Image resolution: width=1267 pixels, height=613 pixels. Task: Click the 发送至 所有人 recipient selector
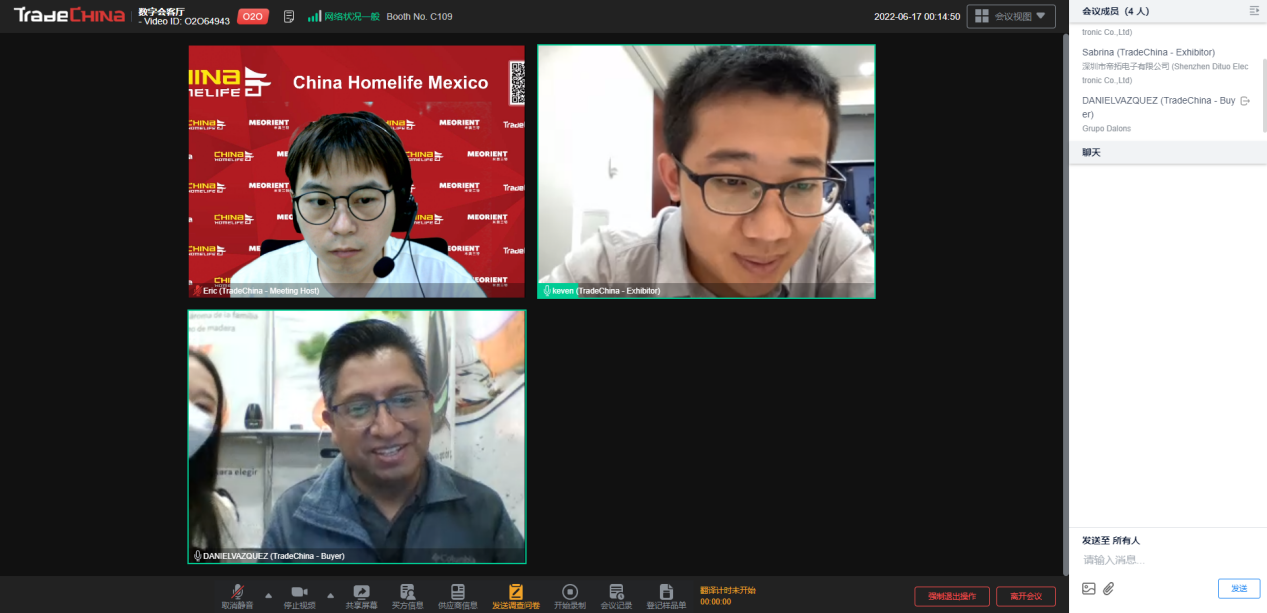coord(1110,540)
